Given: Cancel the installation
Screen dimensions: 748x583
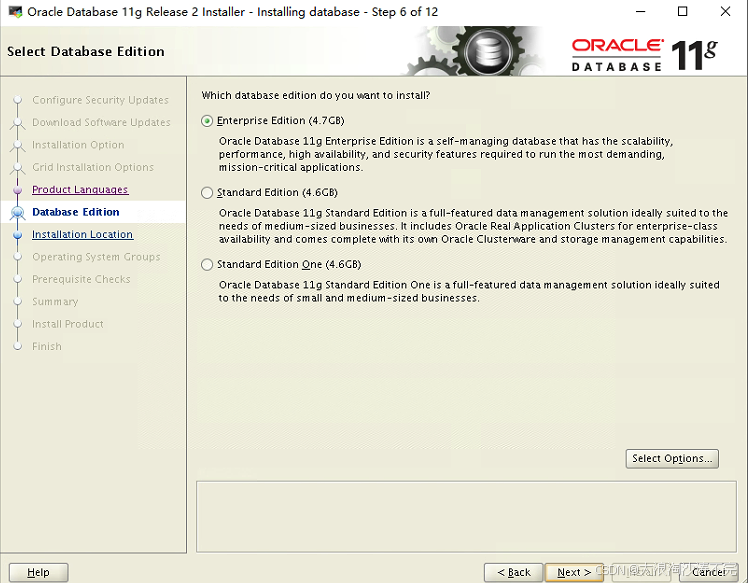Looking at the screenshot, I should (x=708, y=572).
